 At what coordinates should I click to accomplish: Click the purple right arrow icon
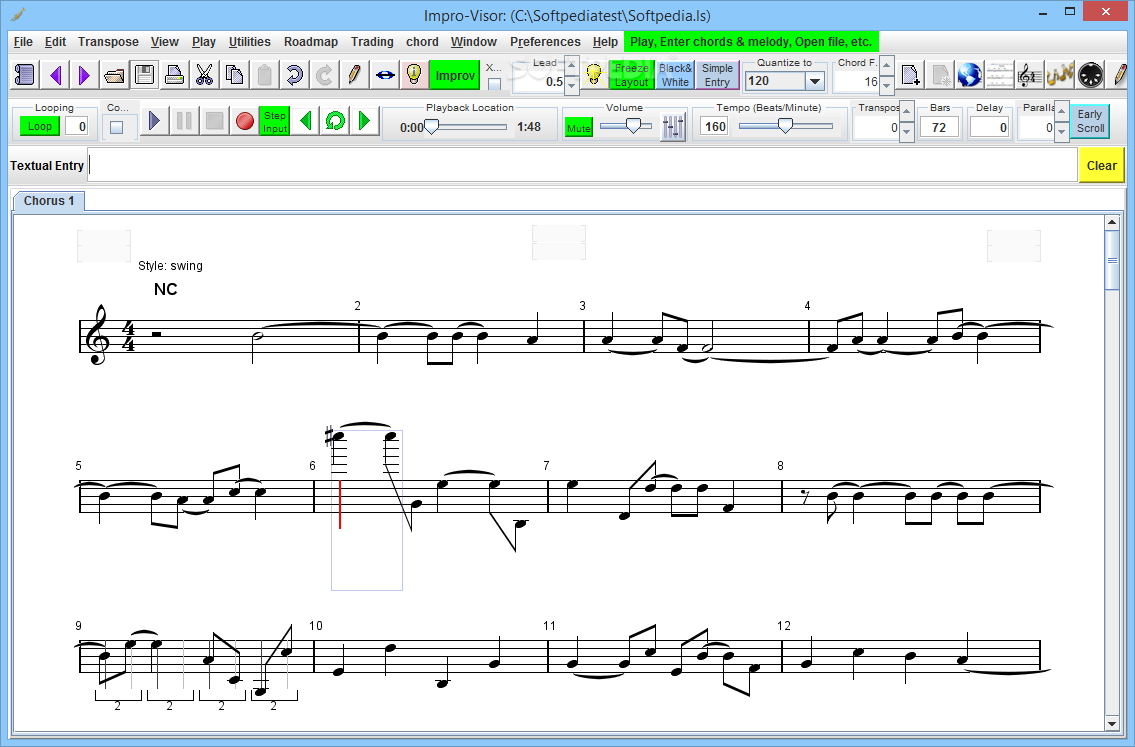84,75
